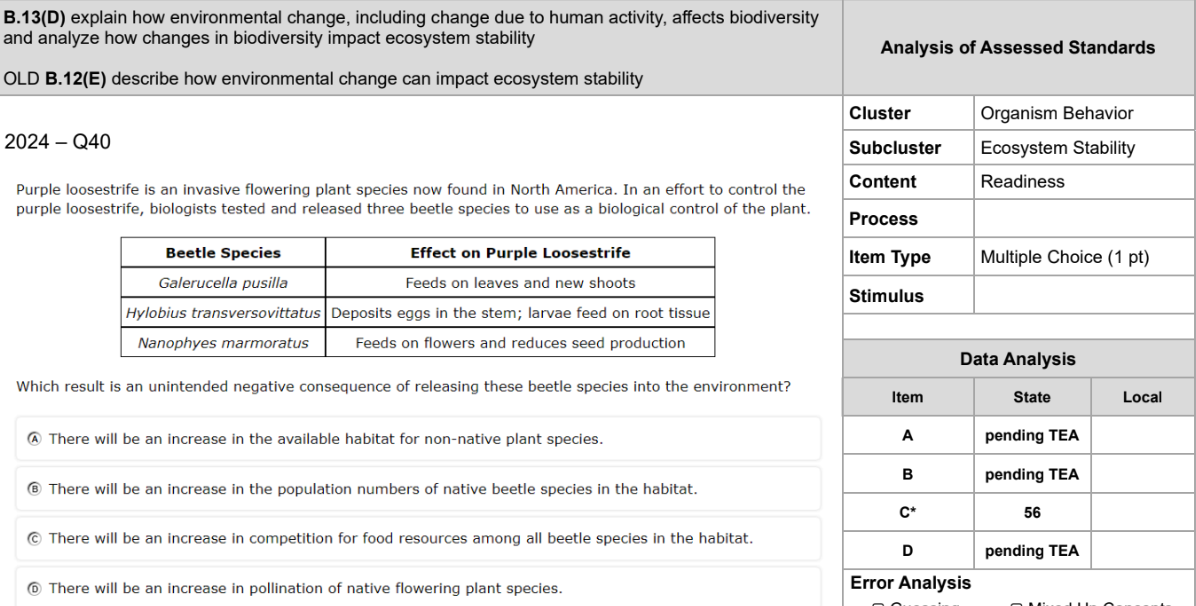Click the available habitat for non-native plants answer
Image resolution: width=1196 pixels, height=606 pixels.
click(x=326, y=439)
